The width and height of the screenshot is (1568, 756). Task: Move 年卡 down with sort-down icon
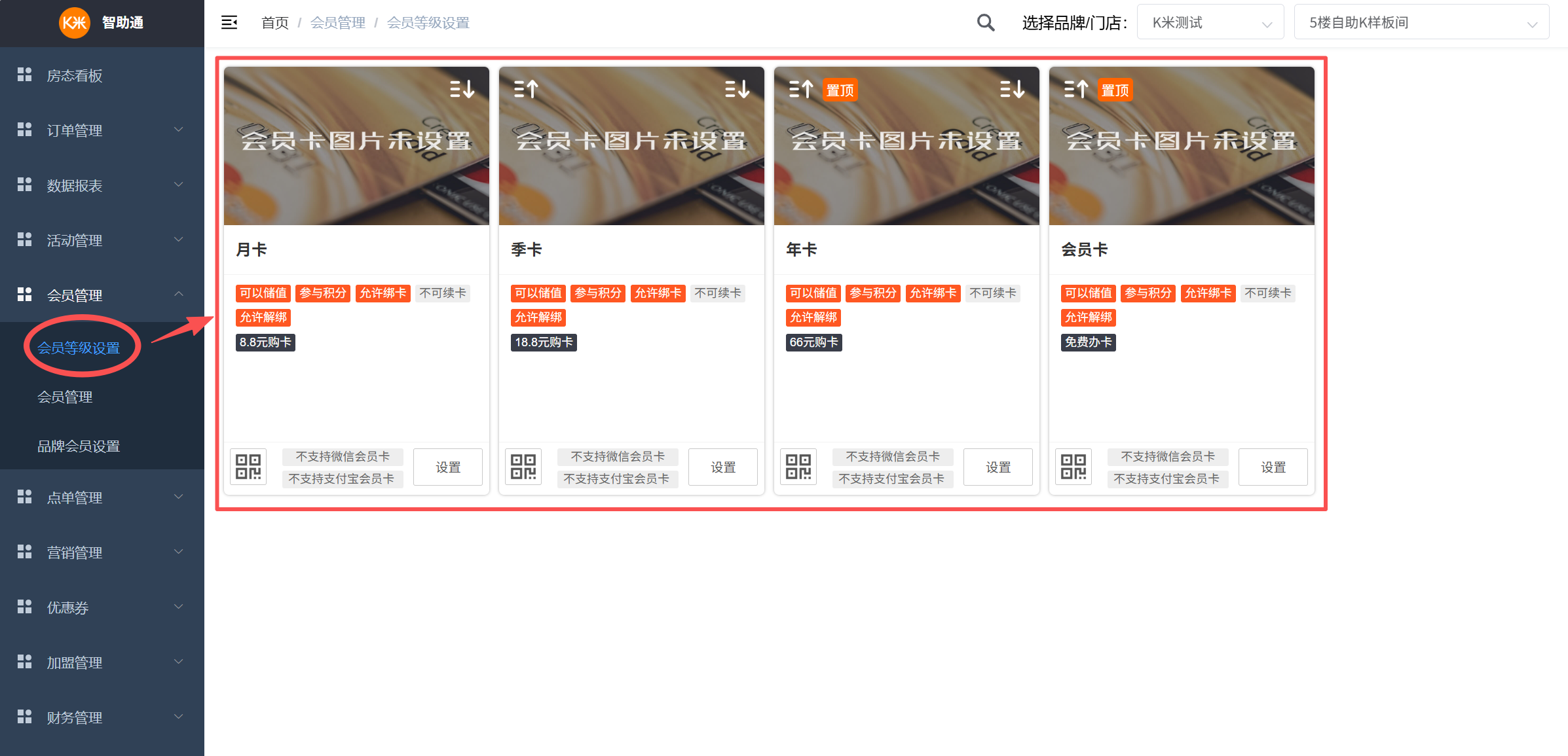click(x=1012, y=89)
